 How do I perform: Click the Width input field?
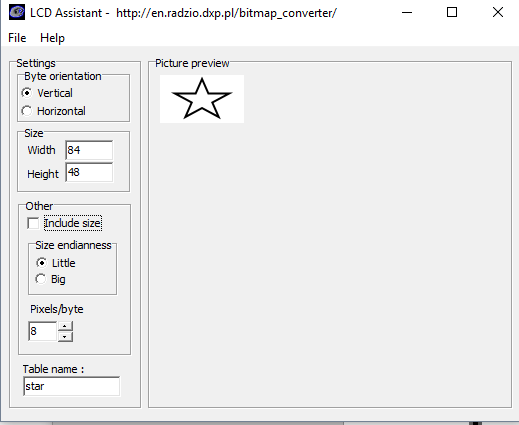pyautogui.click(x=89, y=150)
